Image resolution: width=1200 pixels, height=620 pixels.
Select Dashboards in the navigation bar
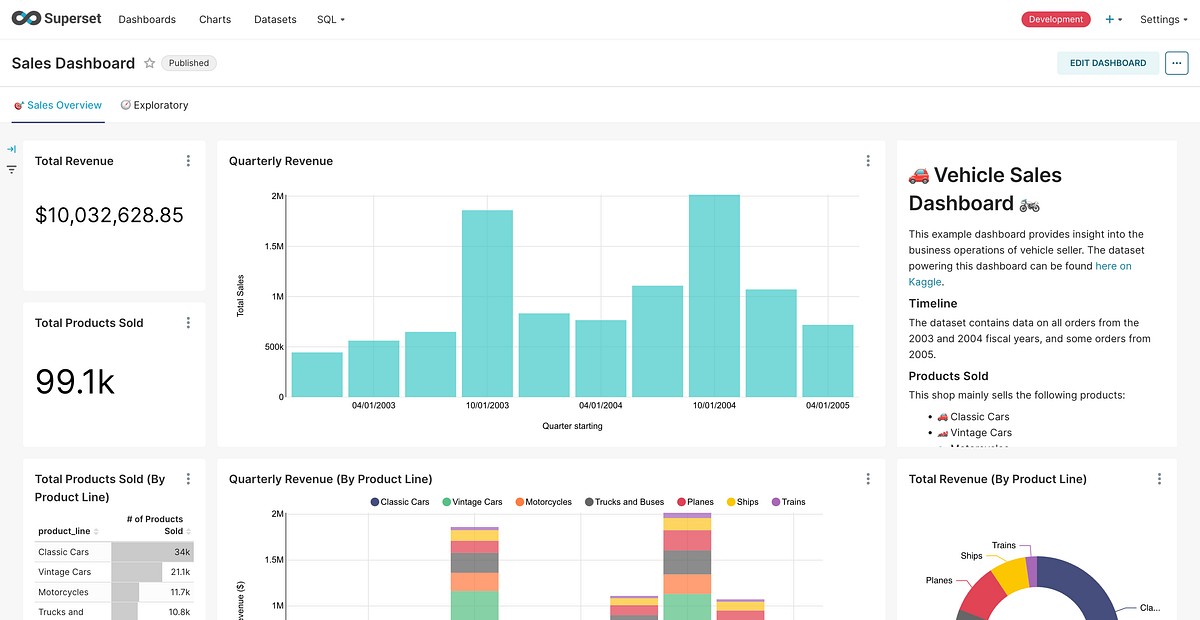147,19
